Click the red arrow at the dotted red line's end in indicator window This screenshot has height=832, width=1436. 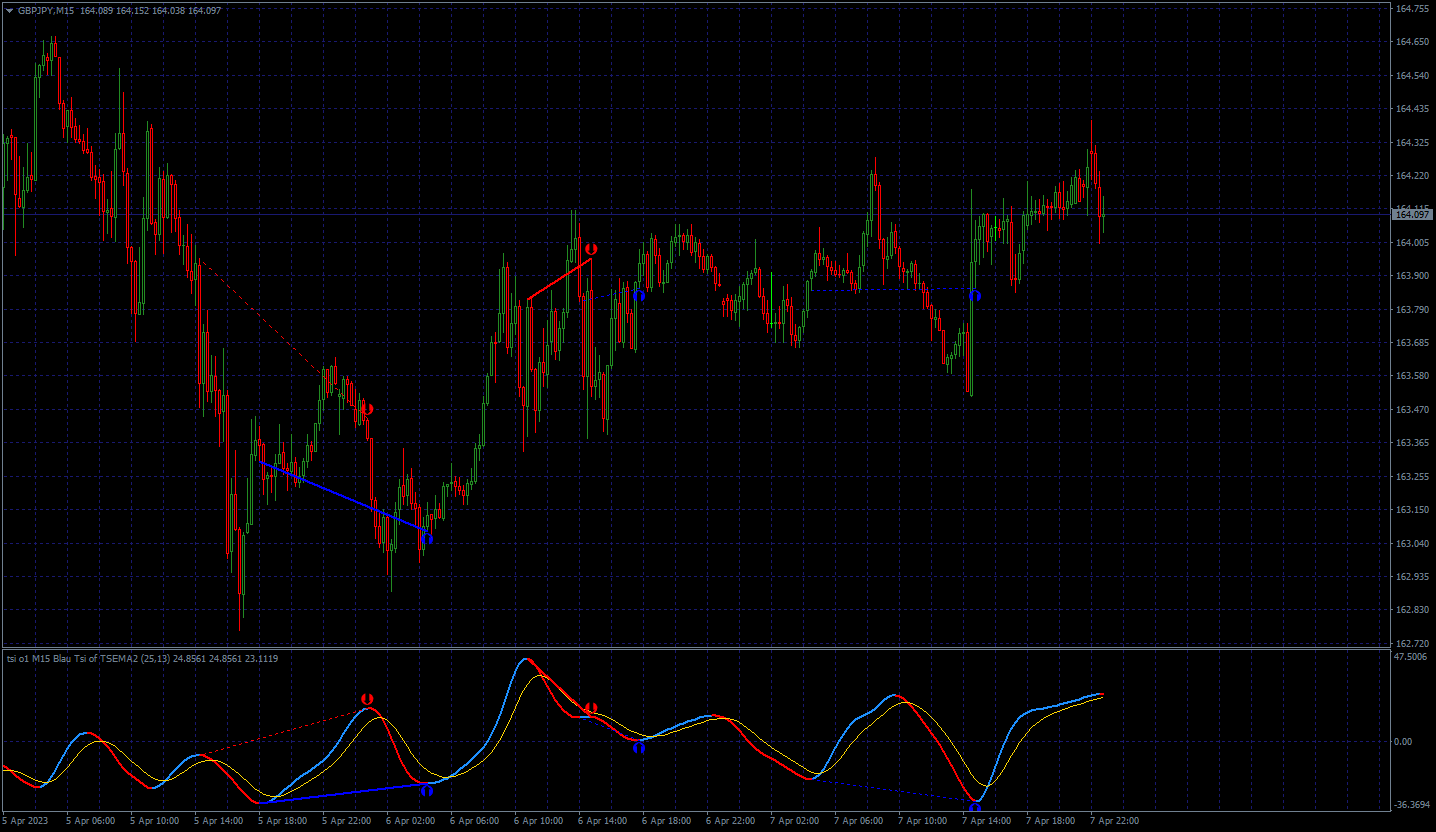(368, 698)
